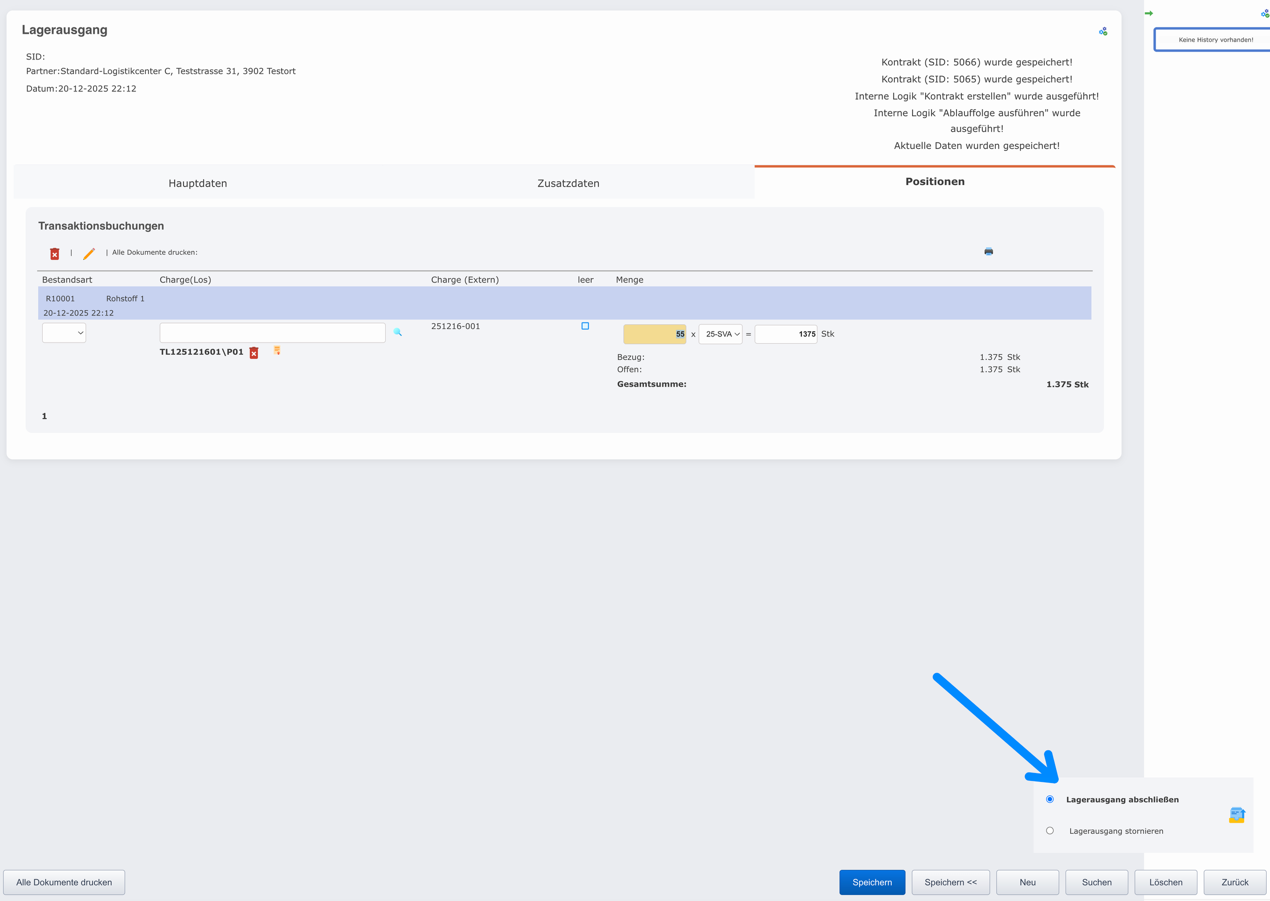Click the magnifier icon beside Charge field
Image resolution: width=1270 pixels, height=901 pixels.
(398, 332)
